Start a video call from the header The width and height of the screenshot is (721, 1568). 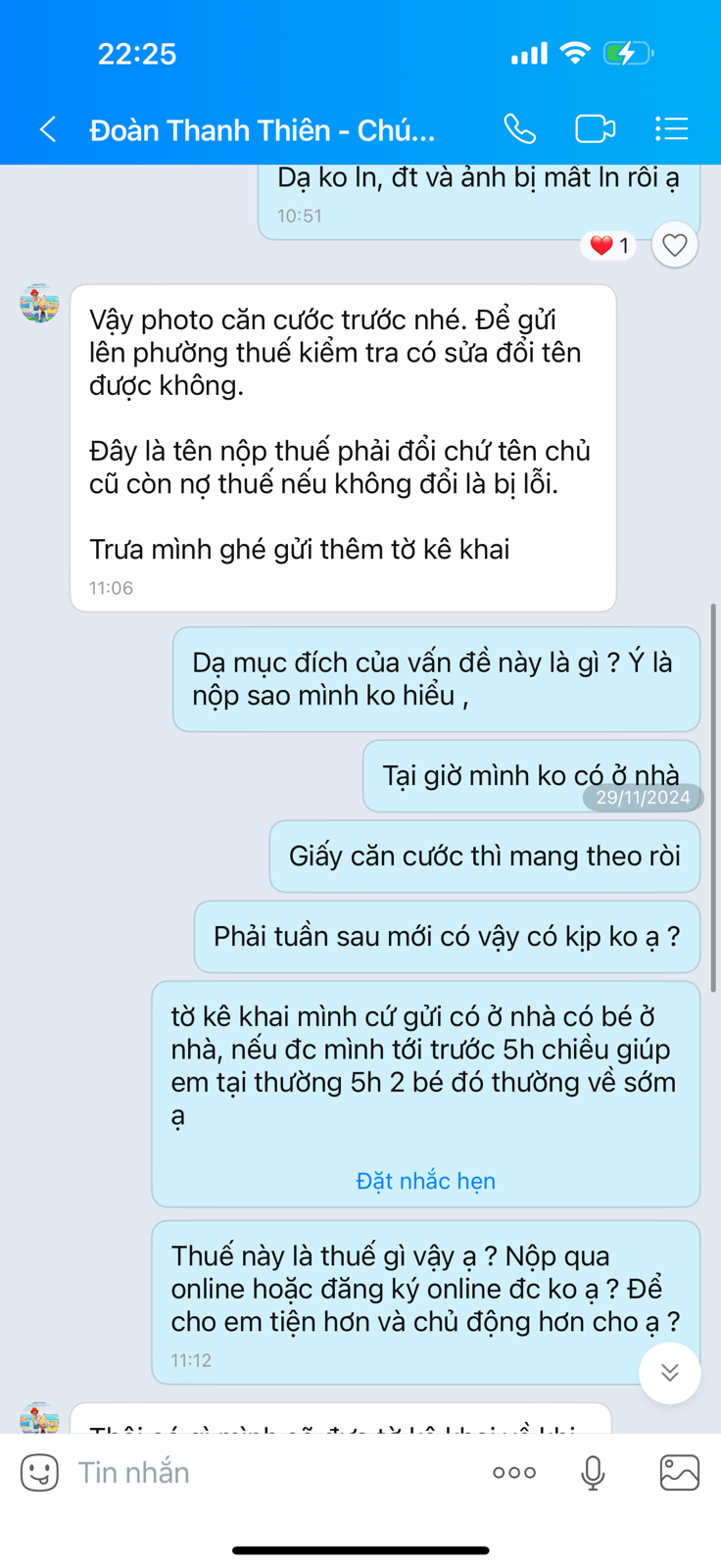click(595, 128)
